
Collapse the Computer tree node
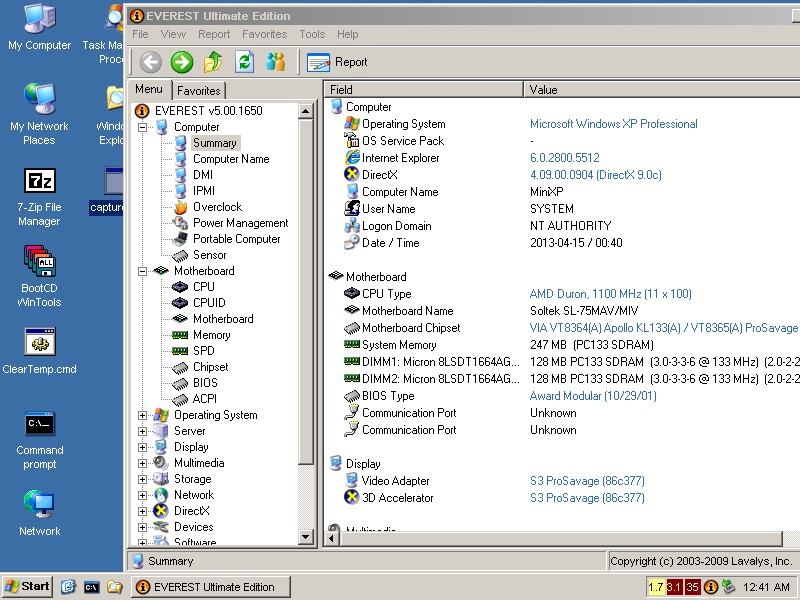(143, 127)
